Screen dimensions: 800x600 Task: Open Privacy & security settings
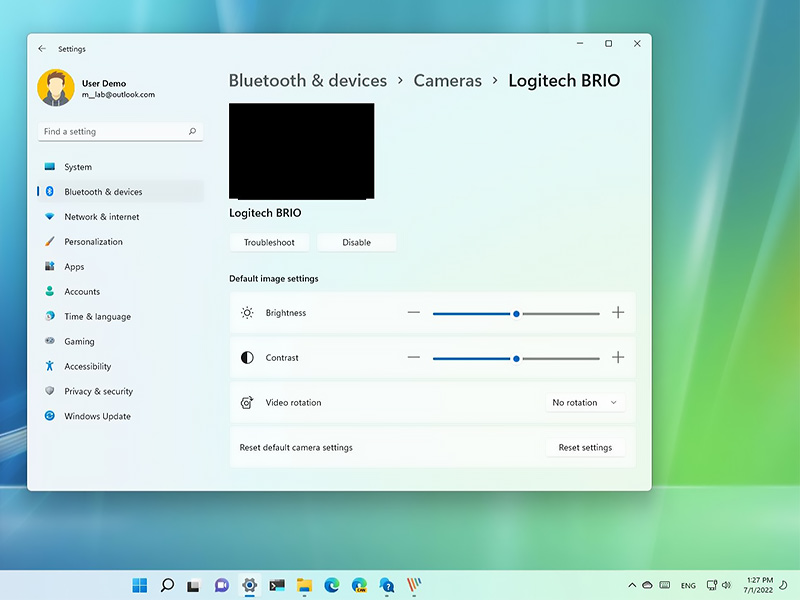coord(120,391)
